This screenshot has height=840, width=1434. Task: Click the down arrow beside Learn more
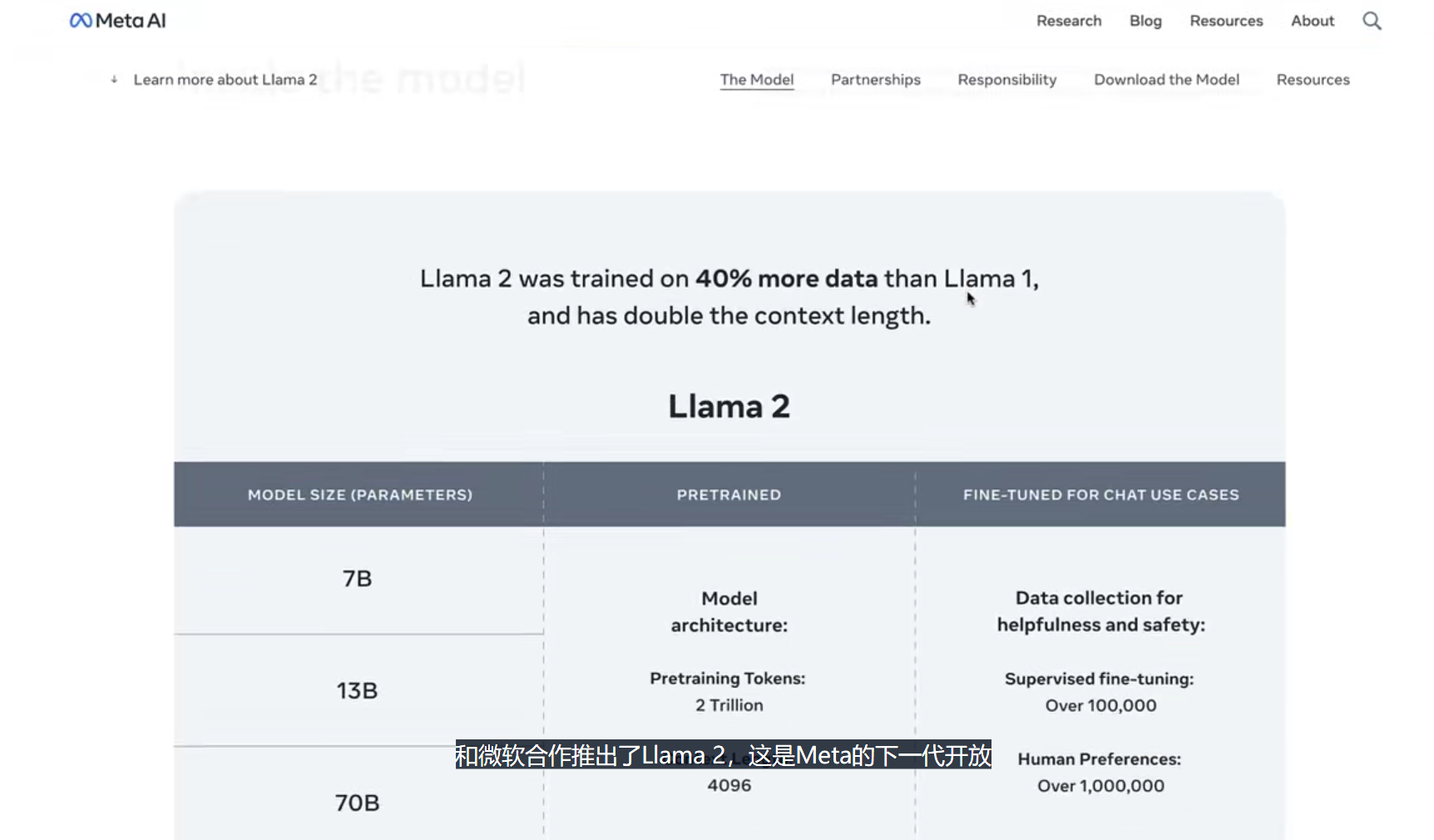pos(114,80)
